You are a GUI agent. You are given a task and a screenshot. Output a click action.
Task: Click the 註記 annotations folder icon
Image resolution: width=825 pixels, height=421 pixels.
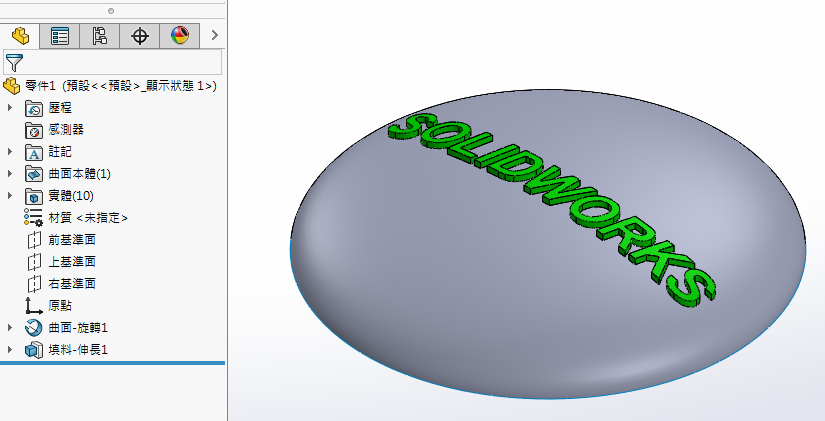[x=34, y=152]
